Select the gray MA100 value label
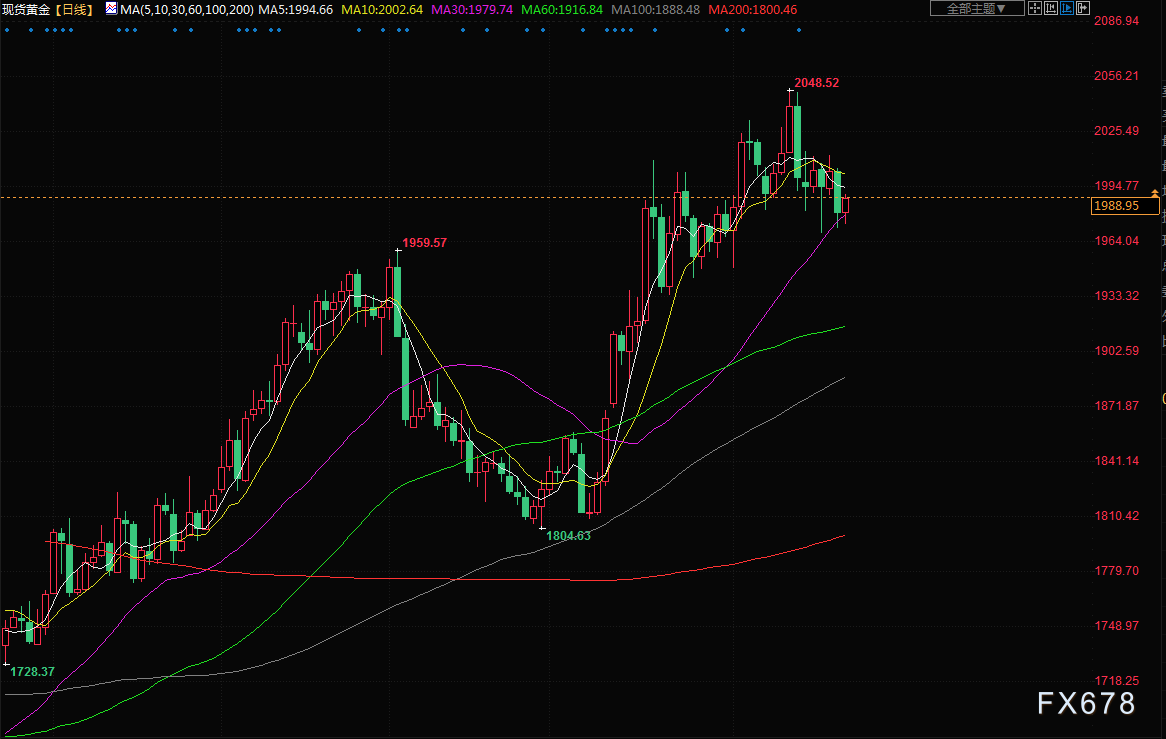1166x739 pixels. 655,10
